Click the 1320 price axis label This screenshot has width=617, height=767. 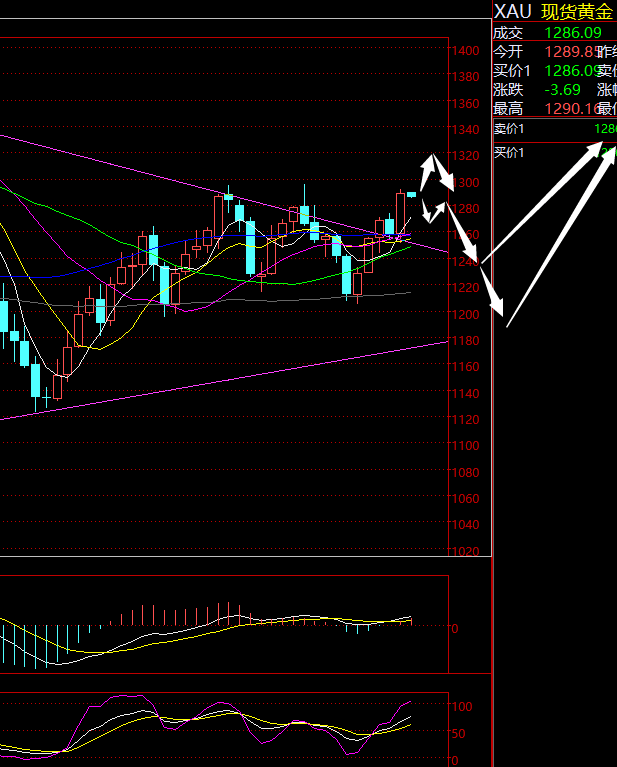pos(465,156)
